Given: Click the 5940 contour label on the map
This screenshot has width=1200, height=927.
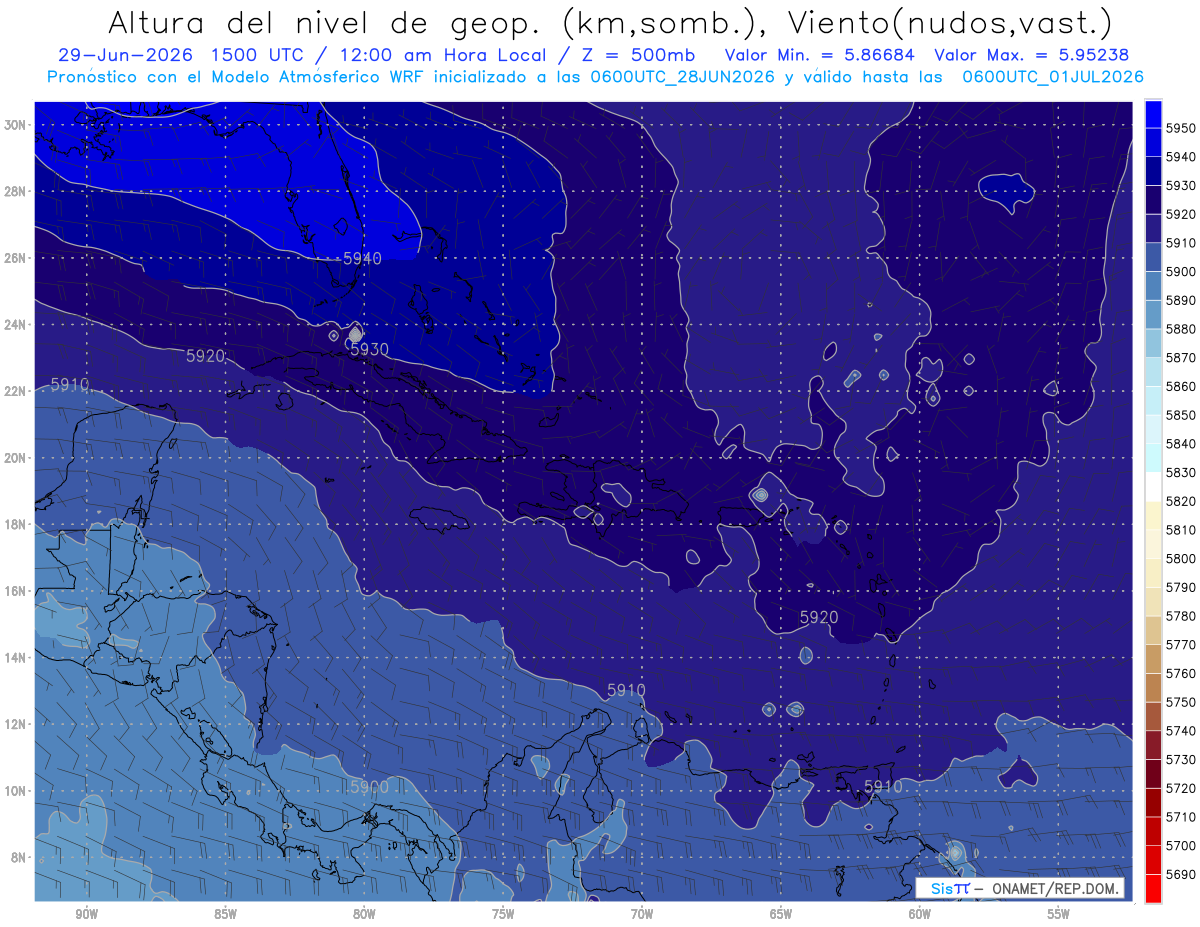Looking at the screenshot, I should point(362,258).
